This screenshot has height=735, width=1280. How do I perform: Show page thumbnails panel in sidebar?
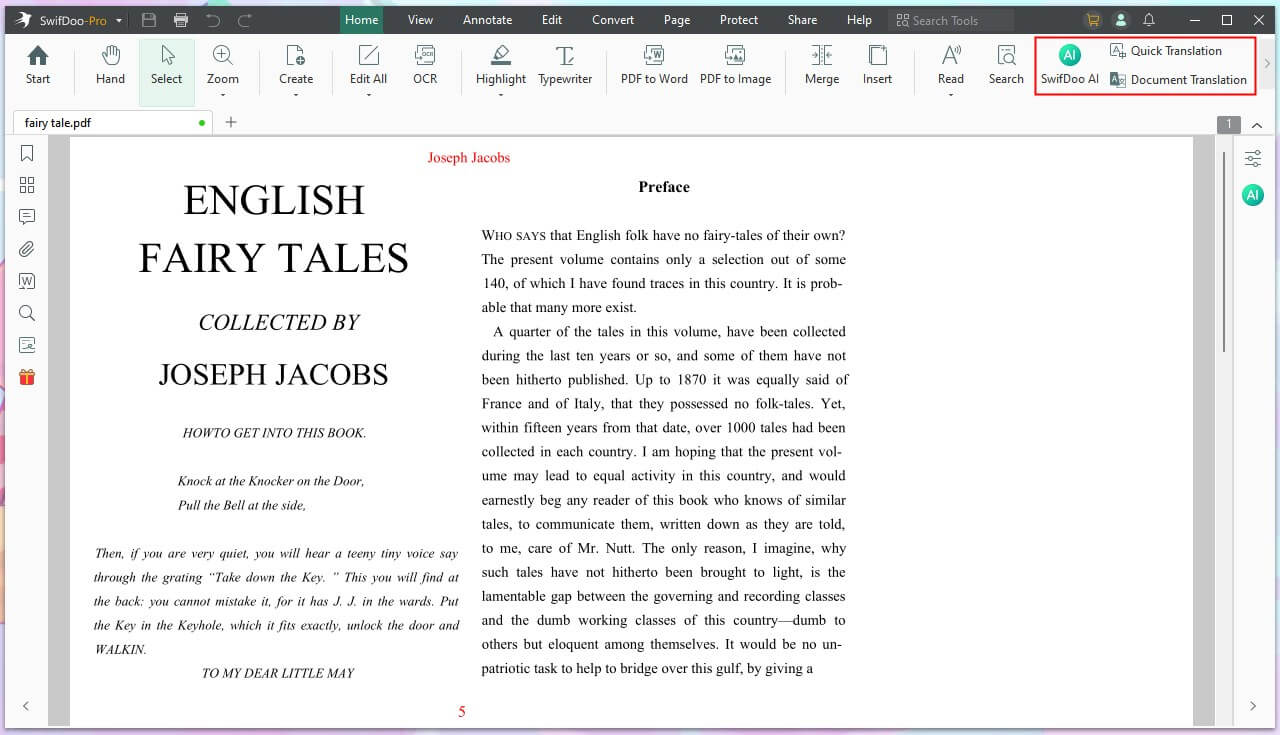click(x=27, y=185)
